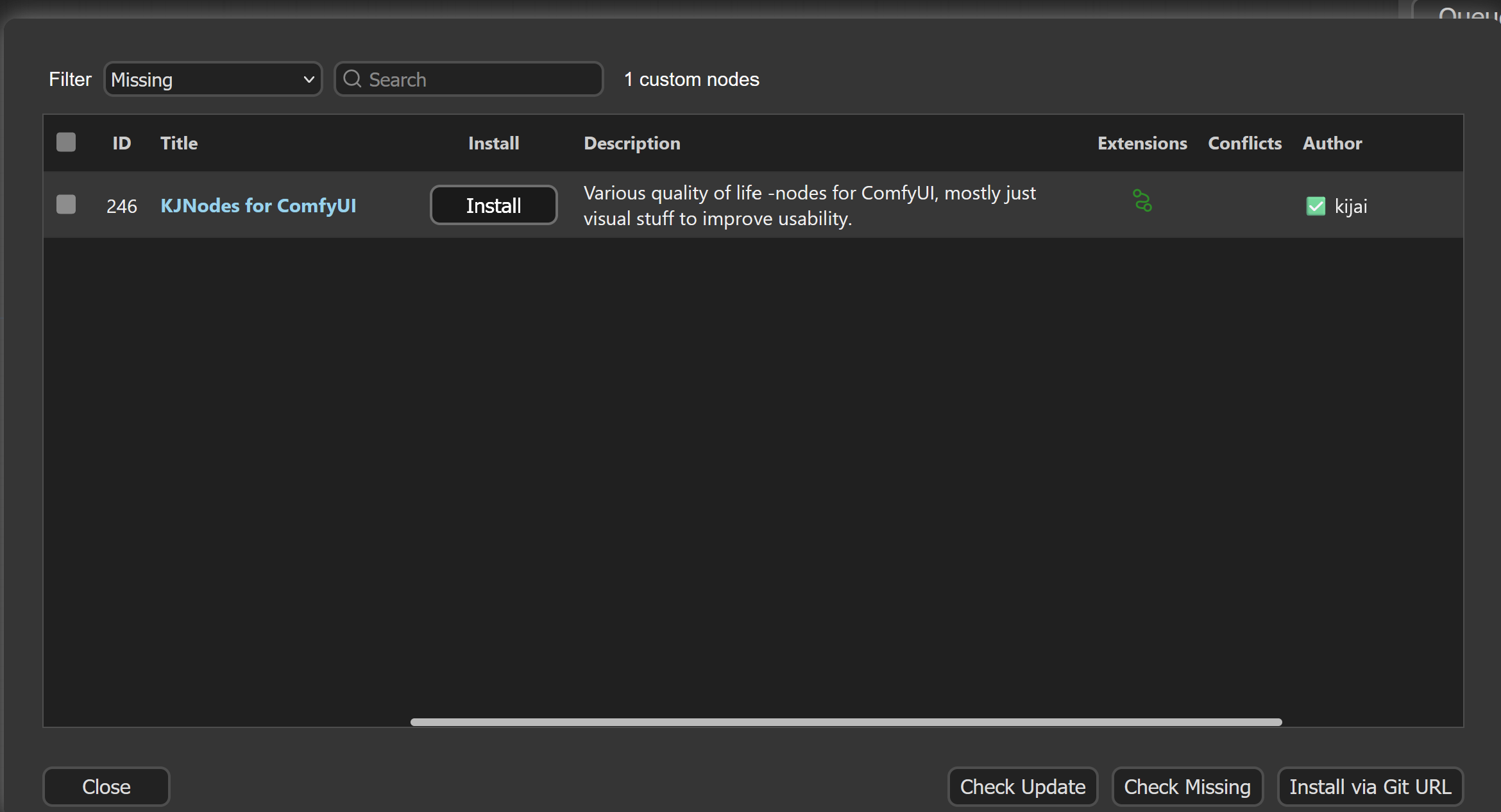Check the checkbox for the KJNodes row
The height and width of the screenshot is (812, 1501).
(x=65, y=204)
